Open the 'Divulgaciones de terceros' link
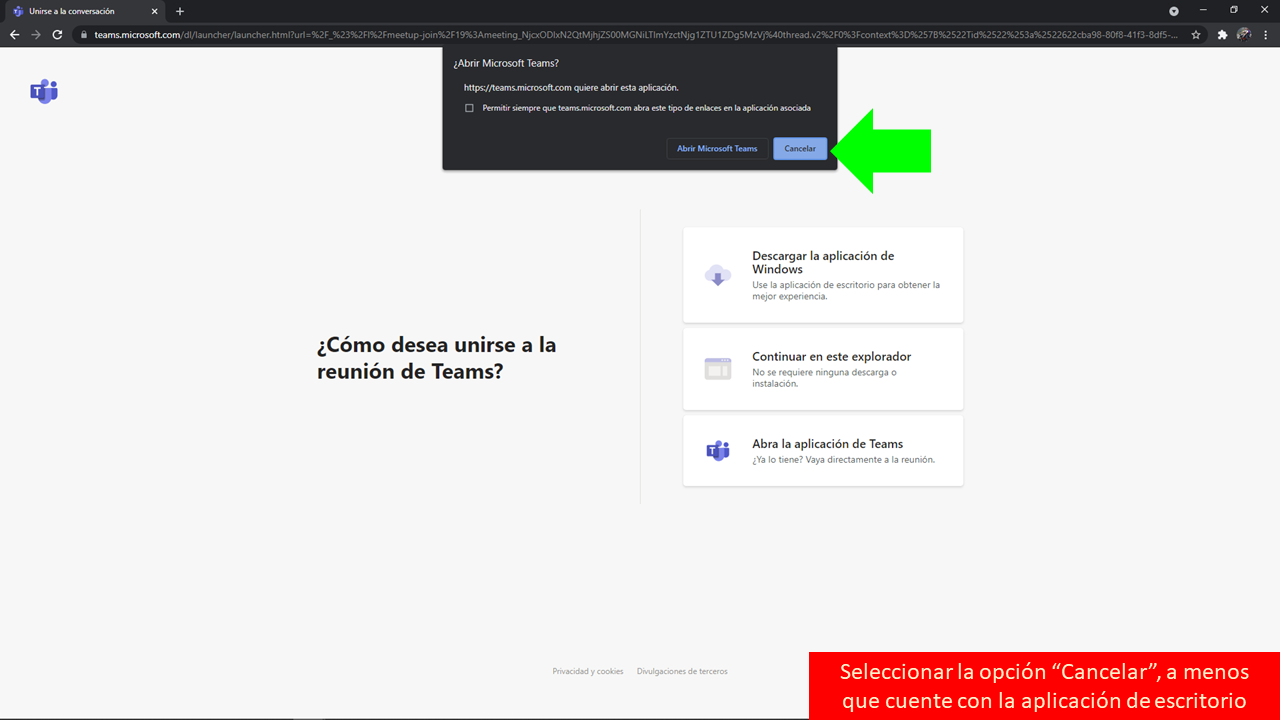1280x720 pixels. point(682,671)
